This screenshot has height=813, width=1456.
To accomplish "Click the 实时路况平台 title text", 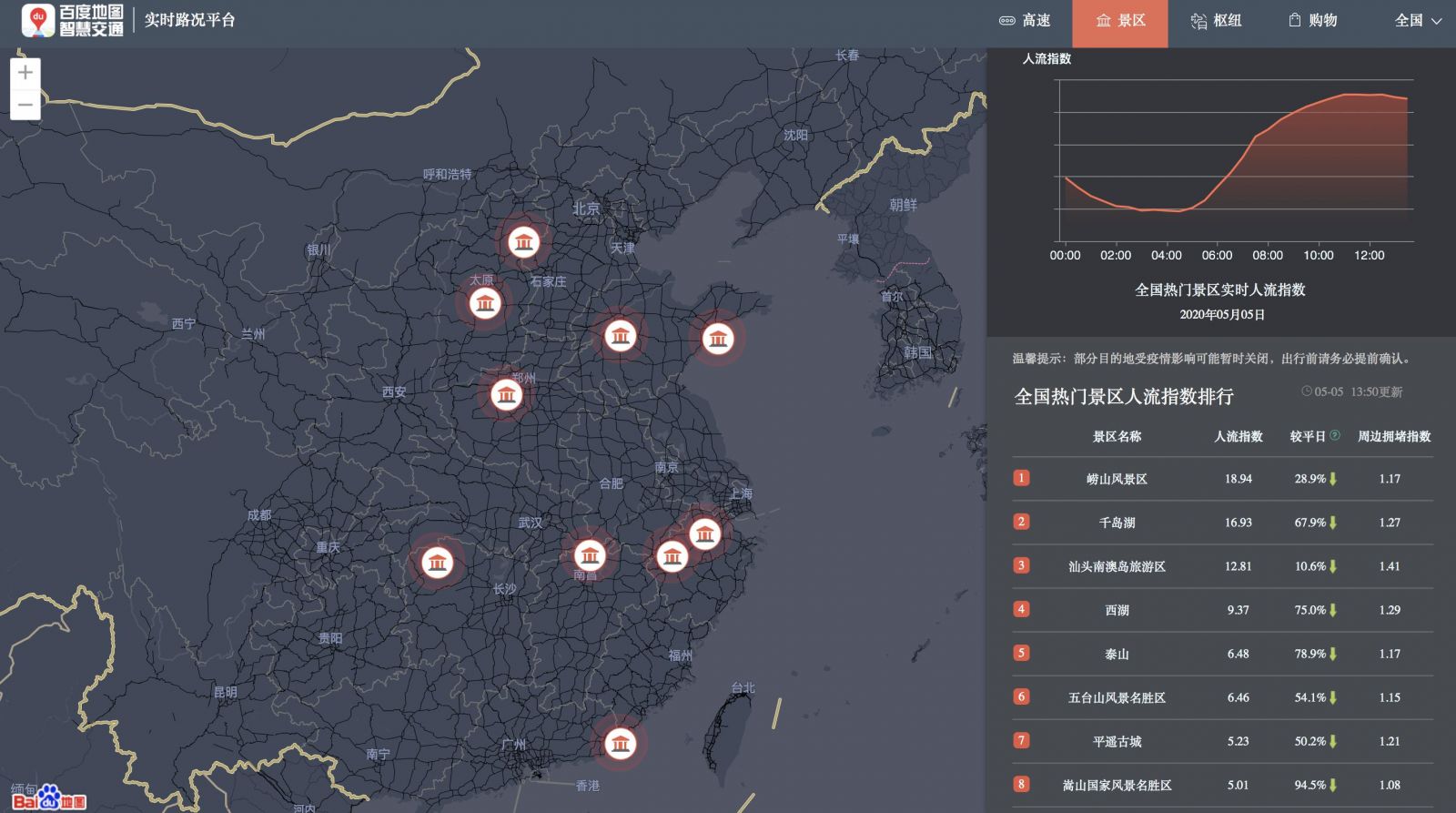I will (189, 20).
